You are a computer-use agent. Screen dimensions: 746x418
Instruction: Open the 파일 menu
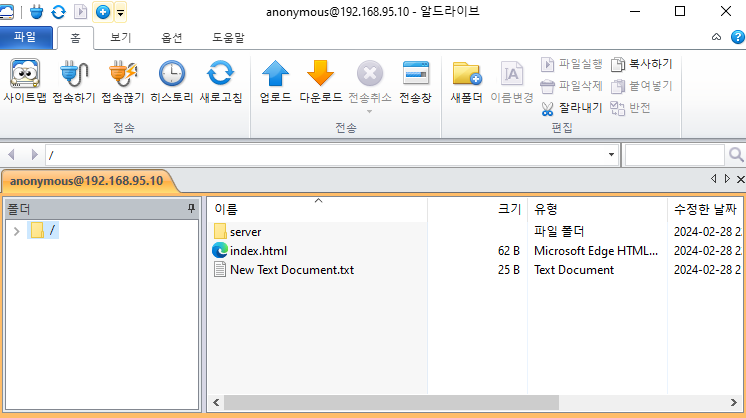26,38
